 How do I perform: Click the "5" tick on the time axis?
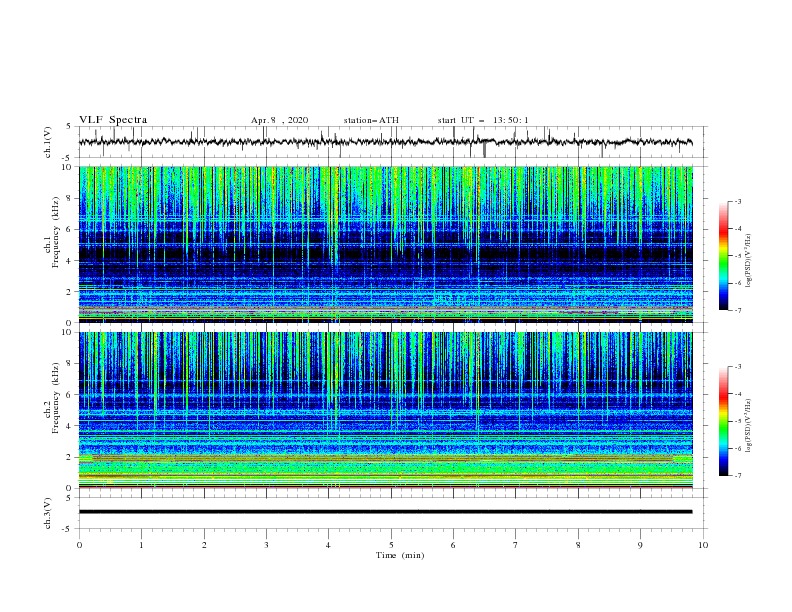pyautogui.click(x=391, y=545)
